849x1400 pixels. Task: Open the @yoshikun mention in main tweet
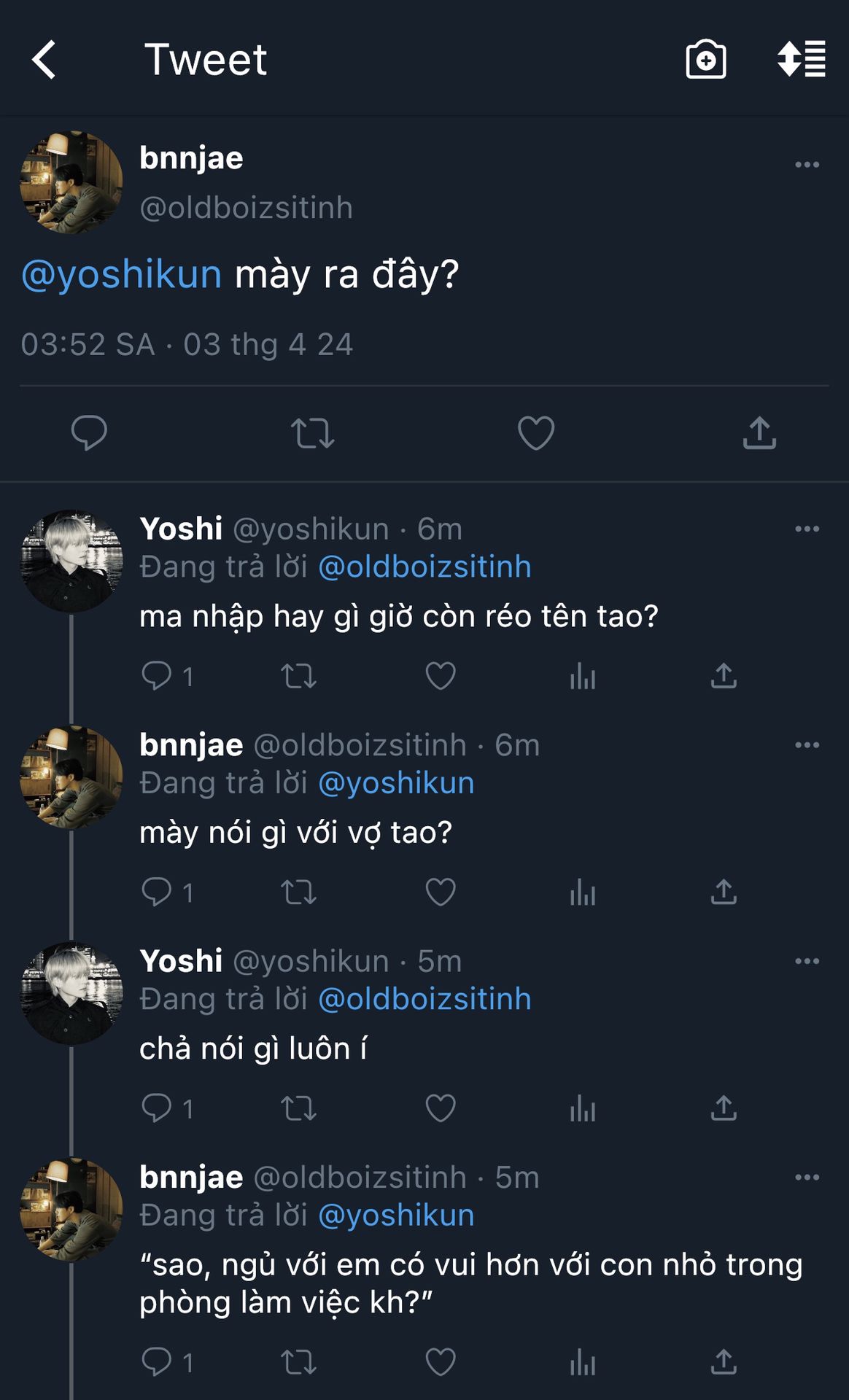(122, 275)
